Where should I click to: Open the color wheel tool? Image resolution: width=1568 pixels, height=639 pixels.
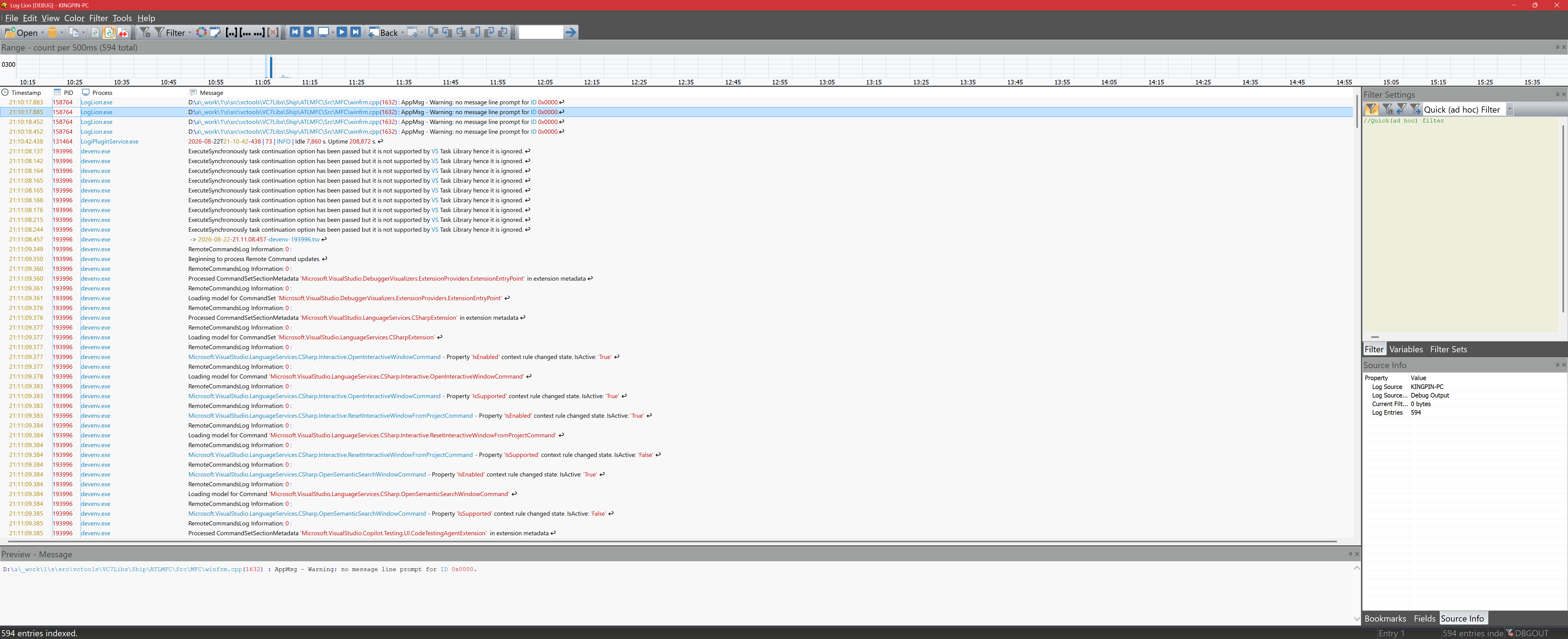[202, 32]
